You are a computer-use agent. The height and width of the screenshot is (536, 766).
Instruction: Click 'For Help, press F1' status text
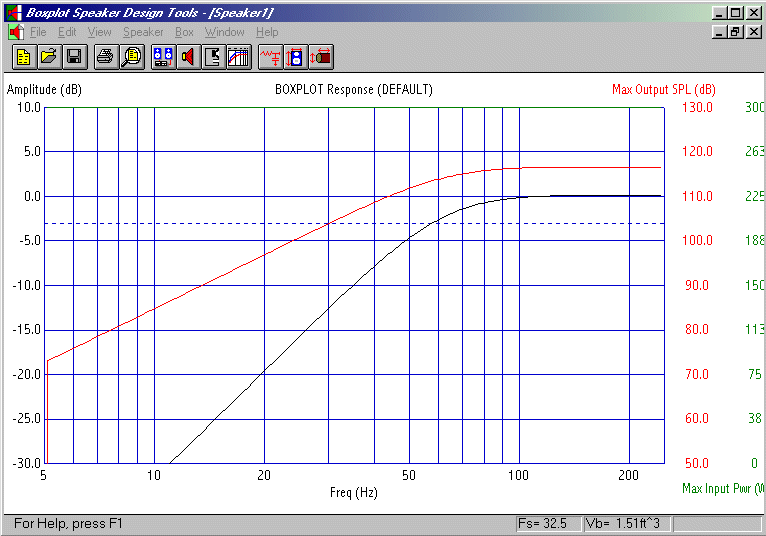pos(68,524)
